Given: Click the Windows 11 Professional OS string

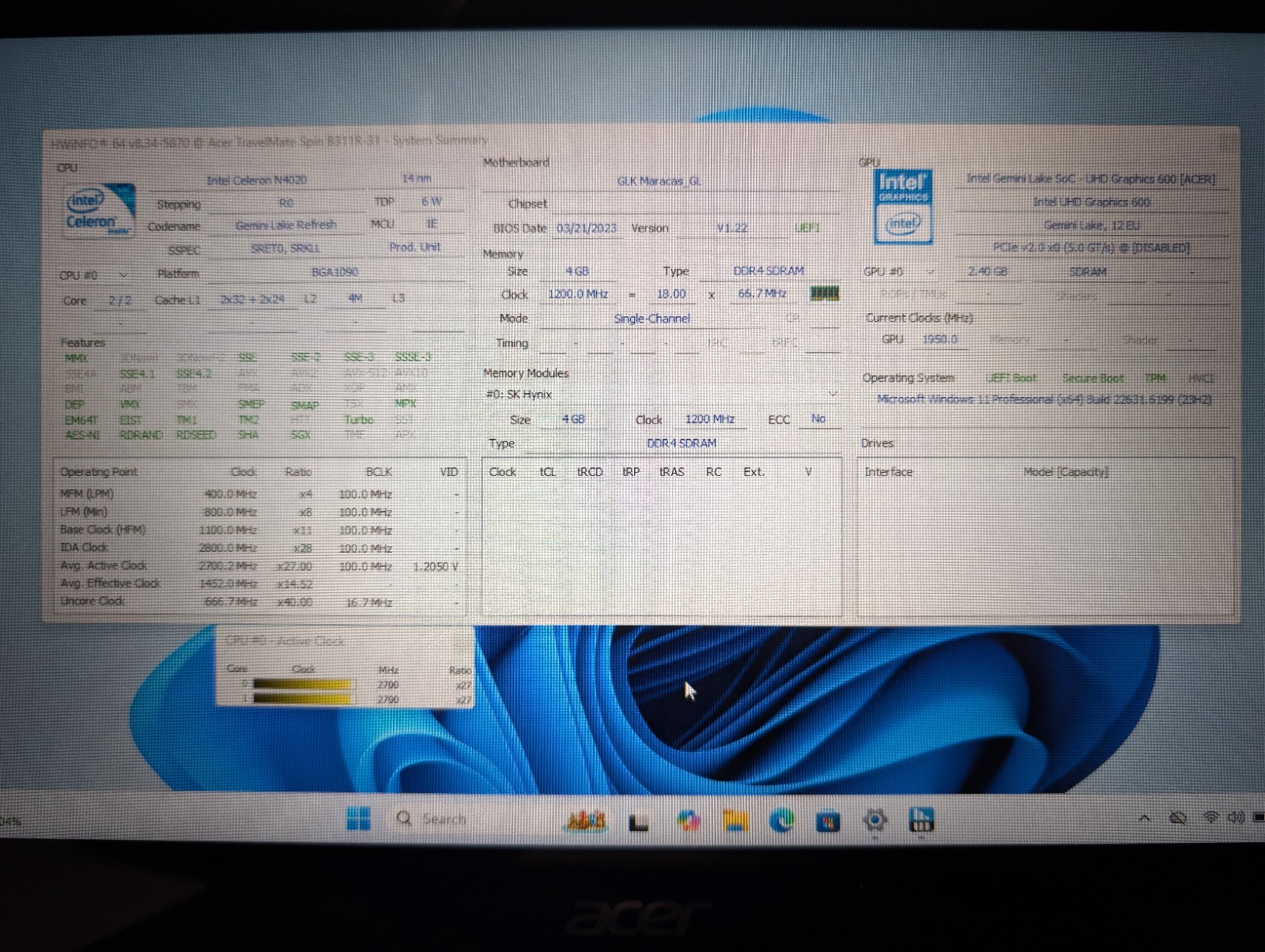Looking at the screenshot, I should click(x=1044, y=399).
